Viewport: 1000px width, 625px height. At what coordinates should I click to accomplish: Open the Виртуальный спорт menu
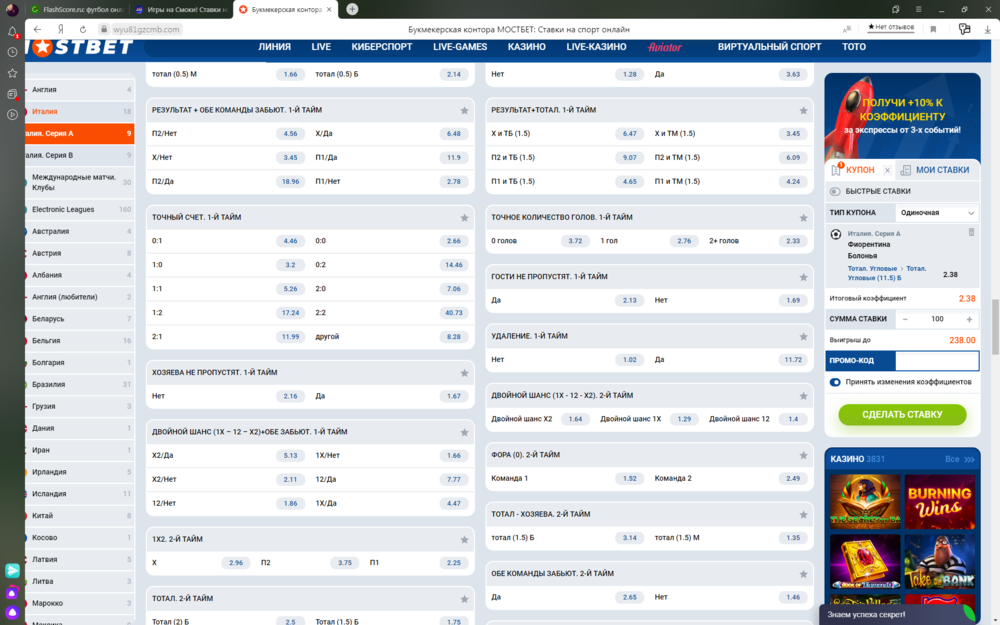769,47
